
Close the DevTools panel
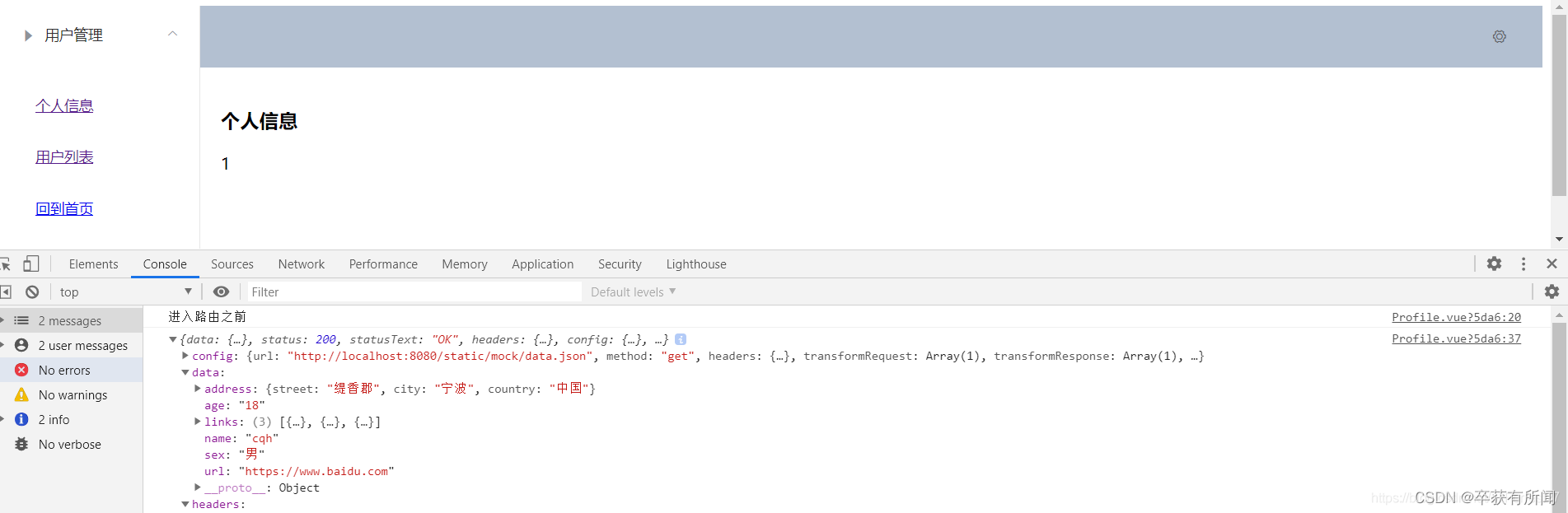point(1552,263)
